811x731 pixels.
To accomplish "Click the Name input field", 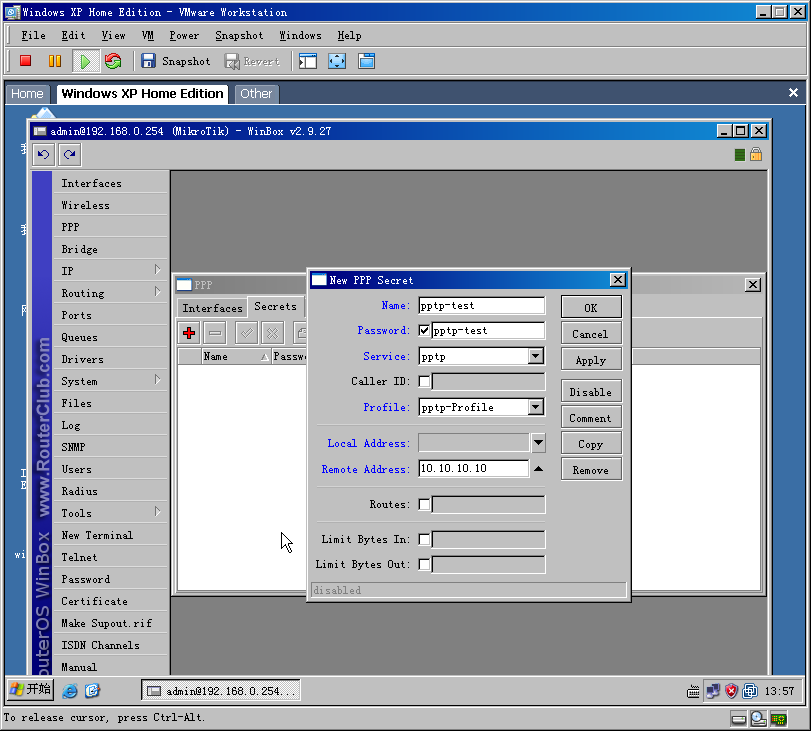I will [482, 305].
